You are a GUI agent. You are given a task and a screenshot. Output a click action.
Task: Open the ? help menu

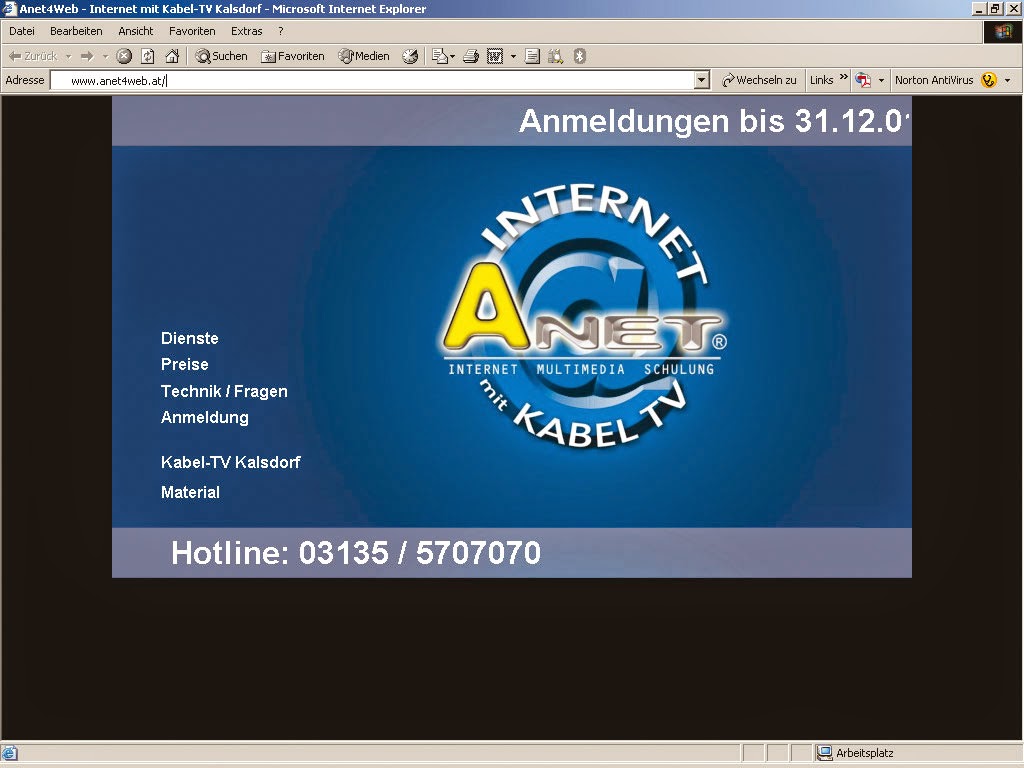click(281, 31)
